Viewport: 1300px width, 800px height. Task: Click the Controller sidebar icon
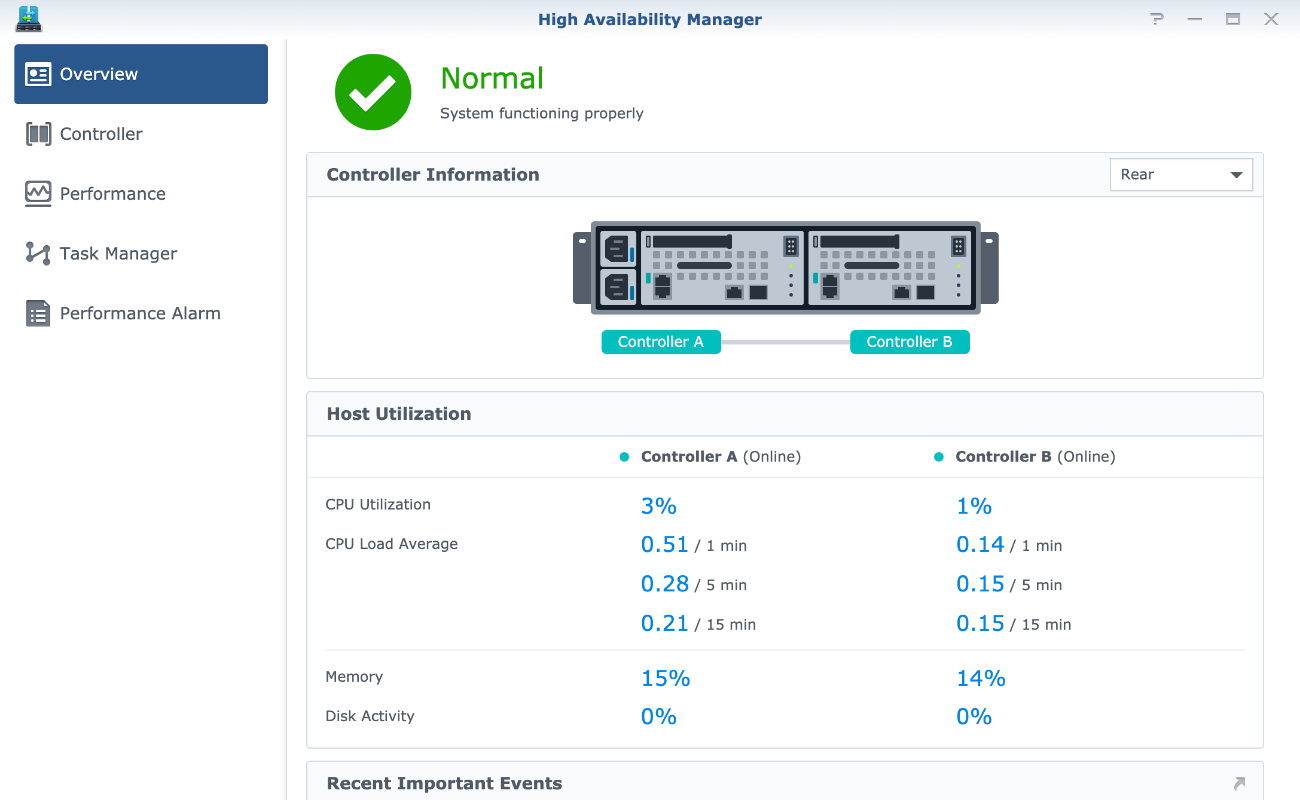pos(38,134)
